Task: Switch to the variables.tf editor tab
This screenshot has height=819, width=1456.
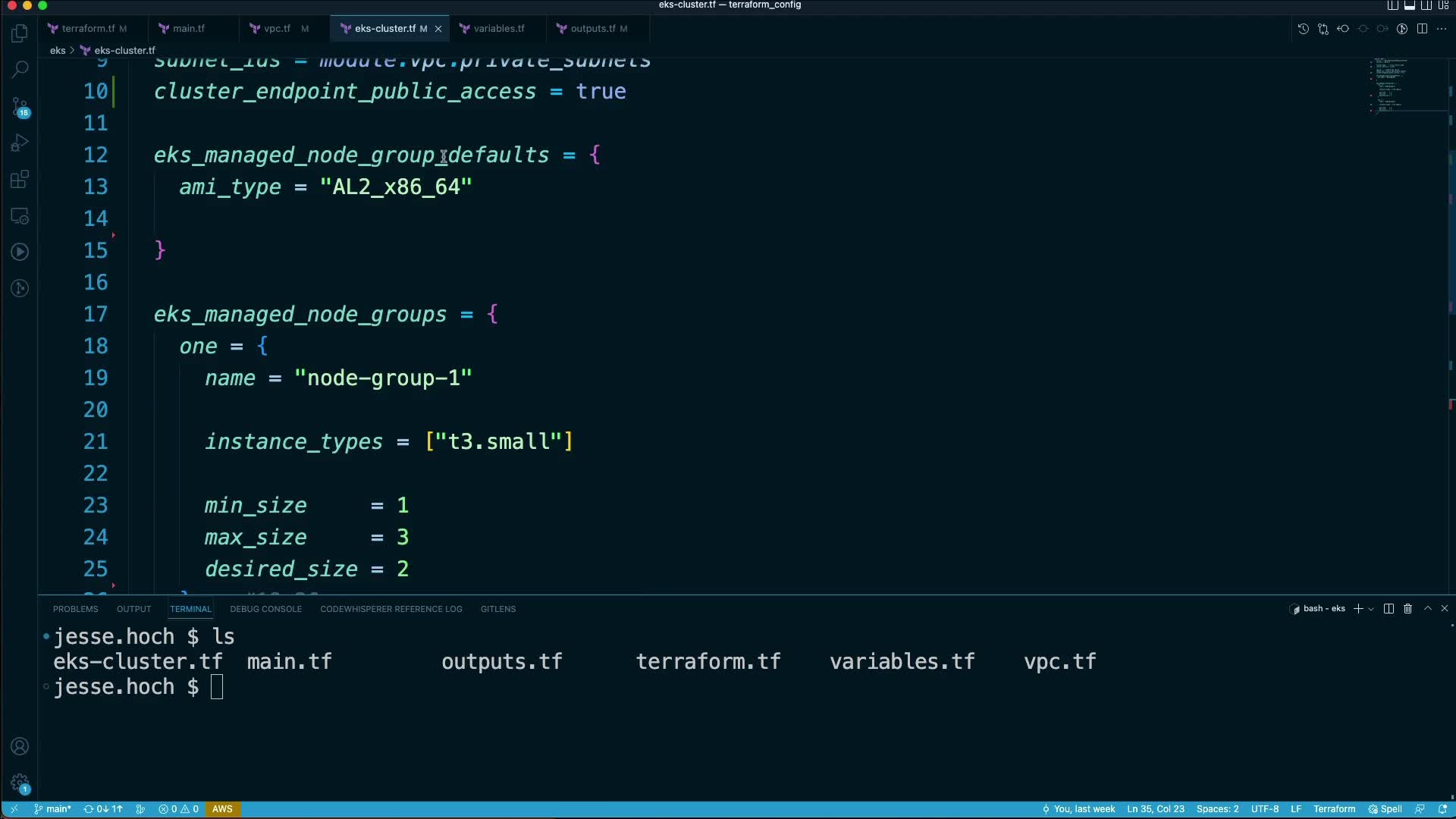Action: [498, 29]
